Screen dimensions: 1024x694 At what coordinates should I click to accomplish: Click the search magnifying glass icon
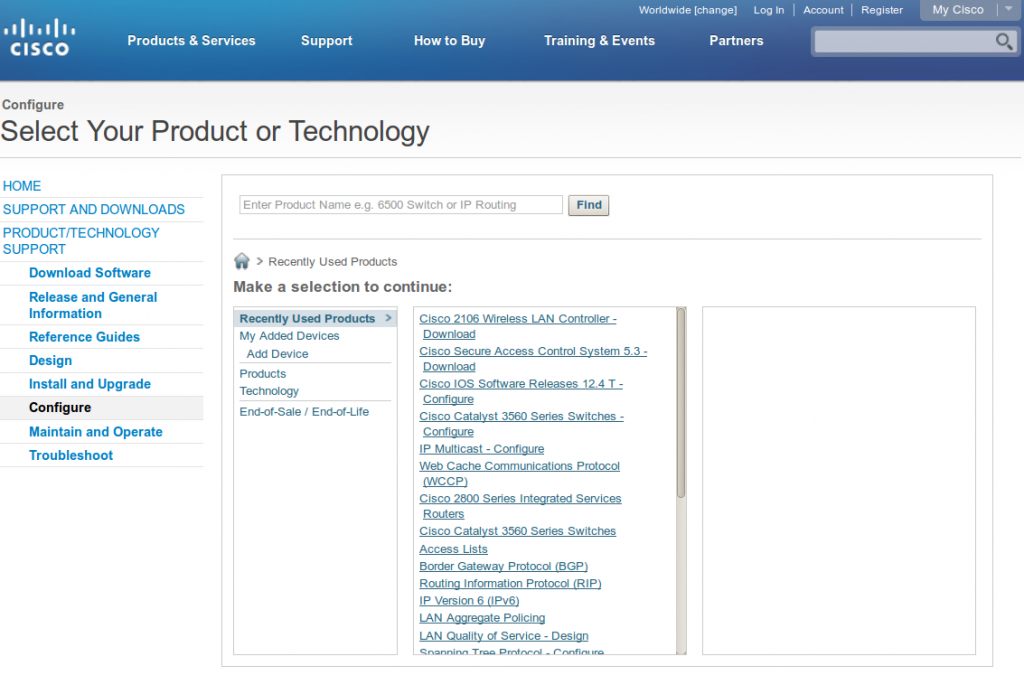coord(1003,42)
